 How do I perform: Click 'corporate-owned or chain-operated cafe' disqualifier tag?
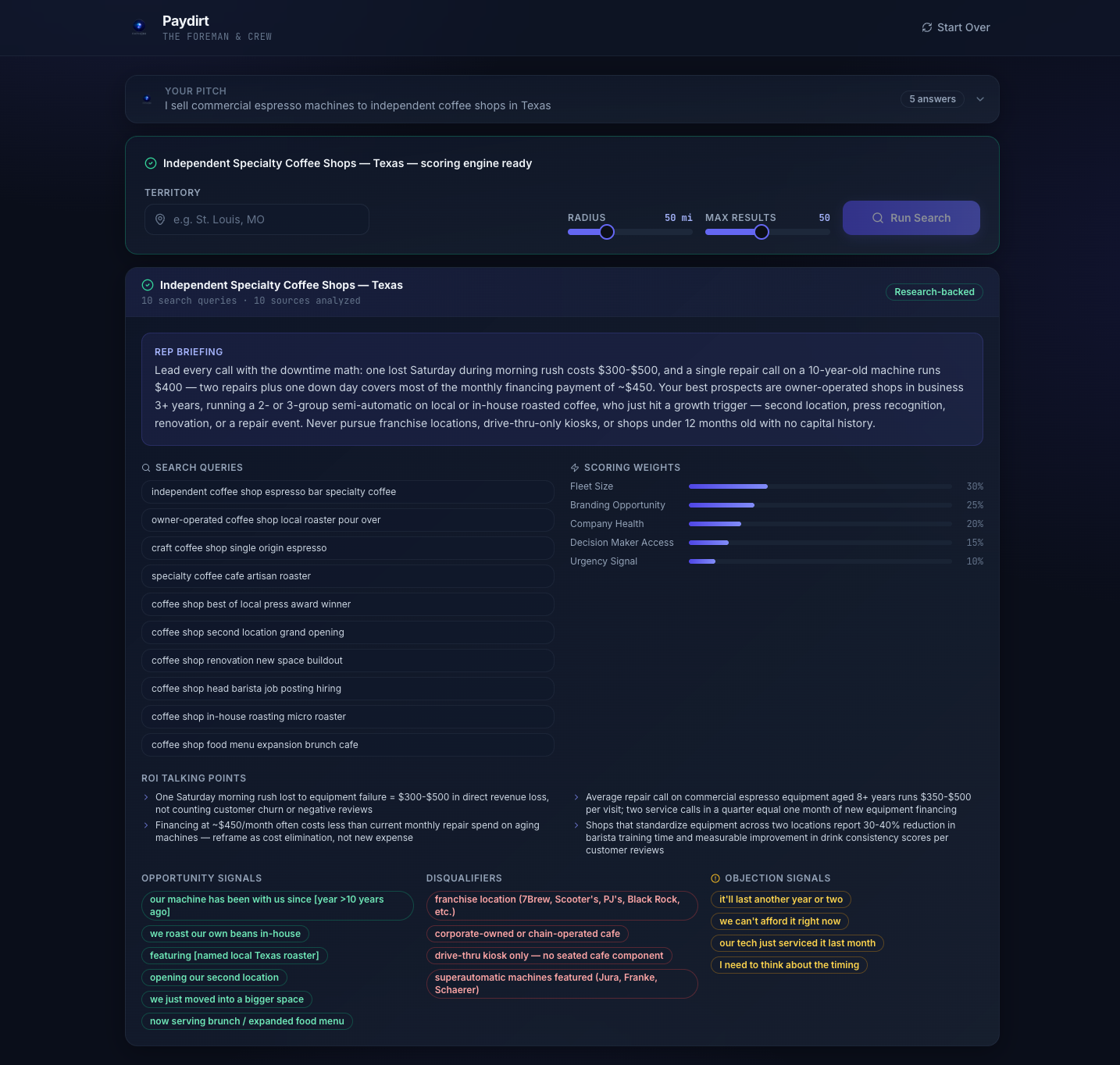click(x=527, y=934)
